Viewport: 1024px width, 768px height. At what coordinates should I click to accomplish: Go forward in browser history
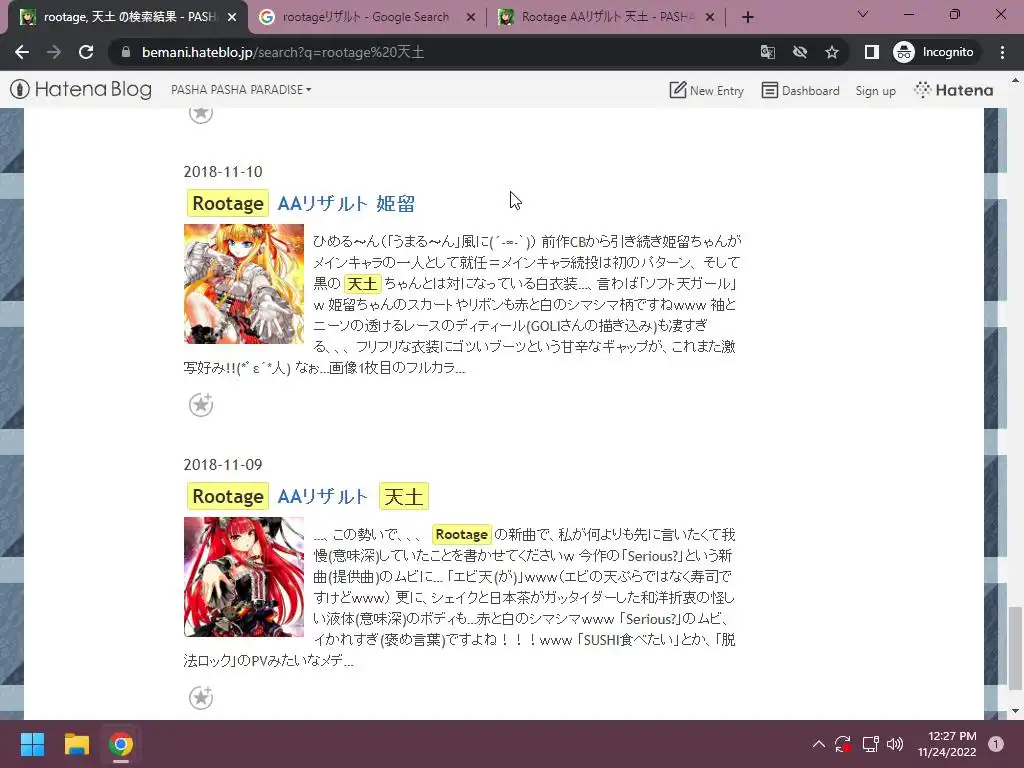point(54,52)
